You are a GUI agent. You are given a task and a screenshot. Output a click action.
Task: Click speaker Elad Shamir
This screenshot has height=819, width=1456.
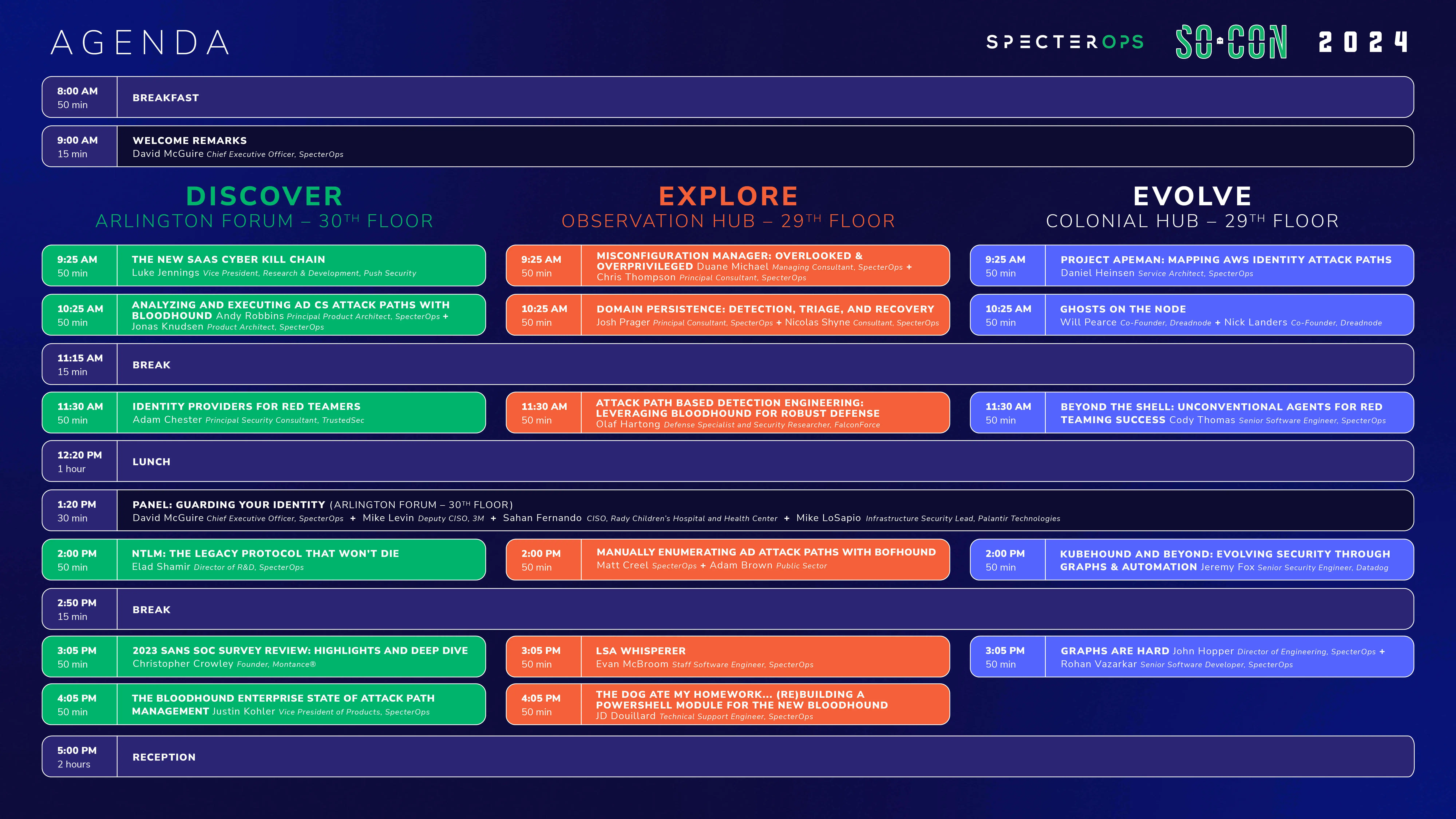point(161,567)
